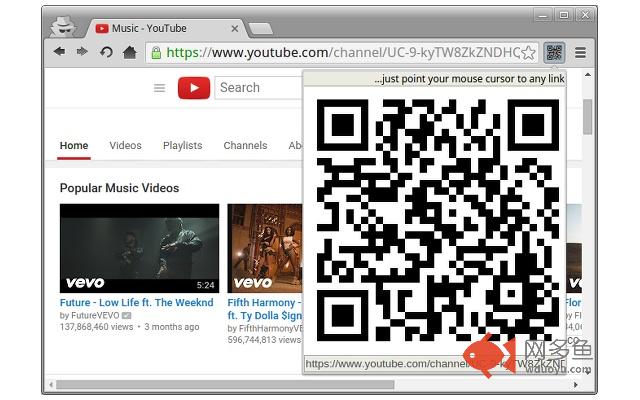Viewport: 640px width, 400px height.
Task: Switch to the Channels tab
Action: click(245, 146)
